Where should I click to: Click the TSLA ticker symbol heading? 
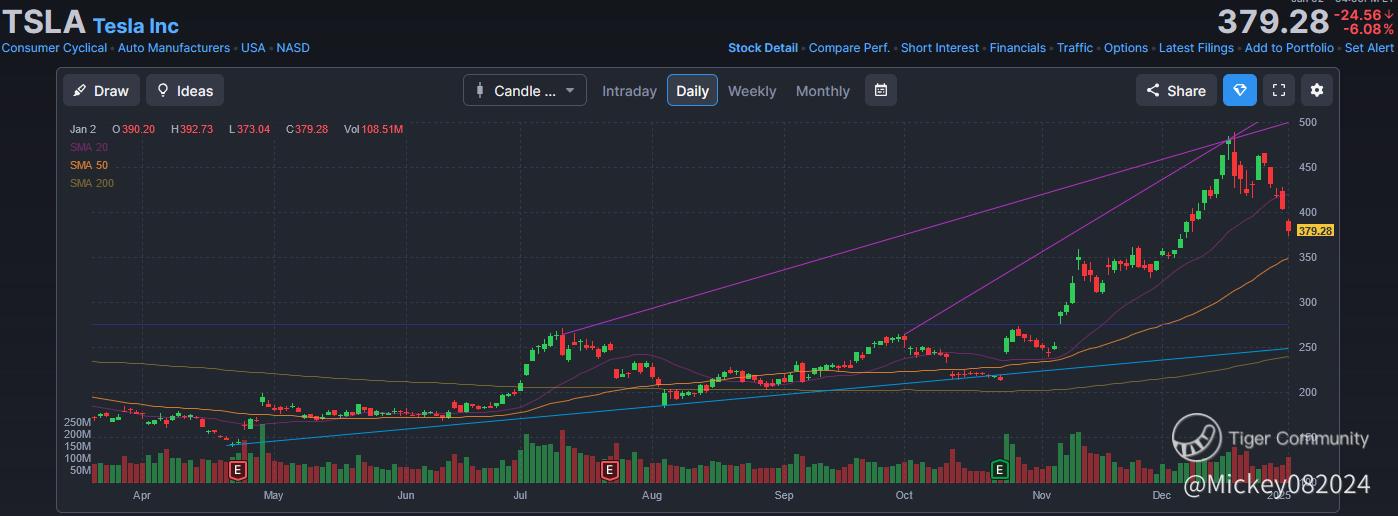pos(44,24)
